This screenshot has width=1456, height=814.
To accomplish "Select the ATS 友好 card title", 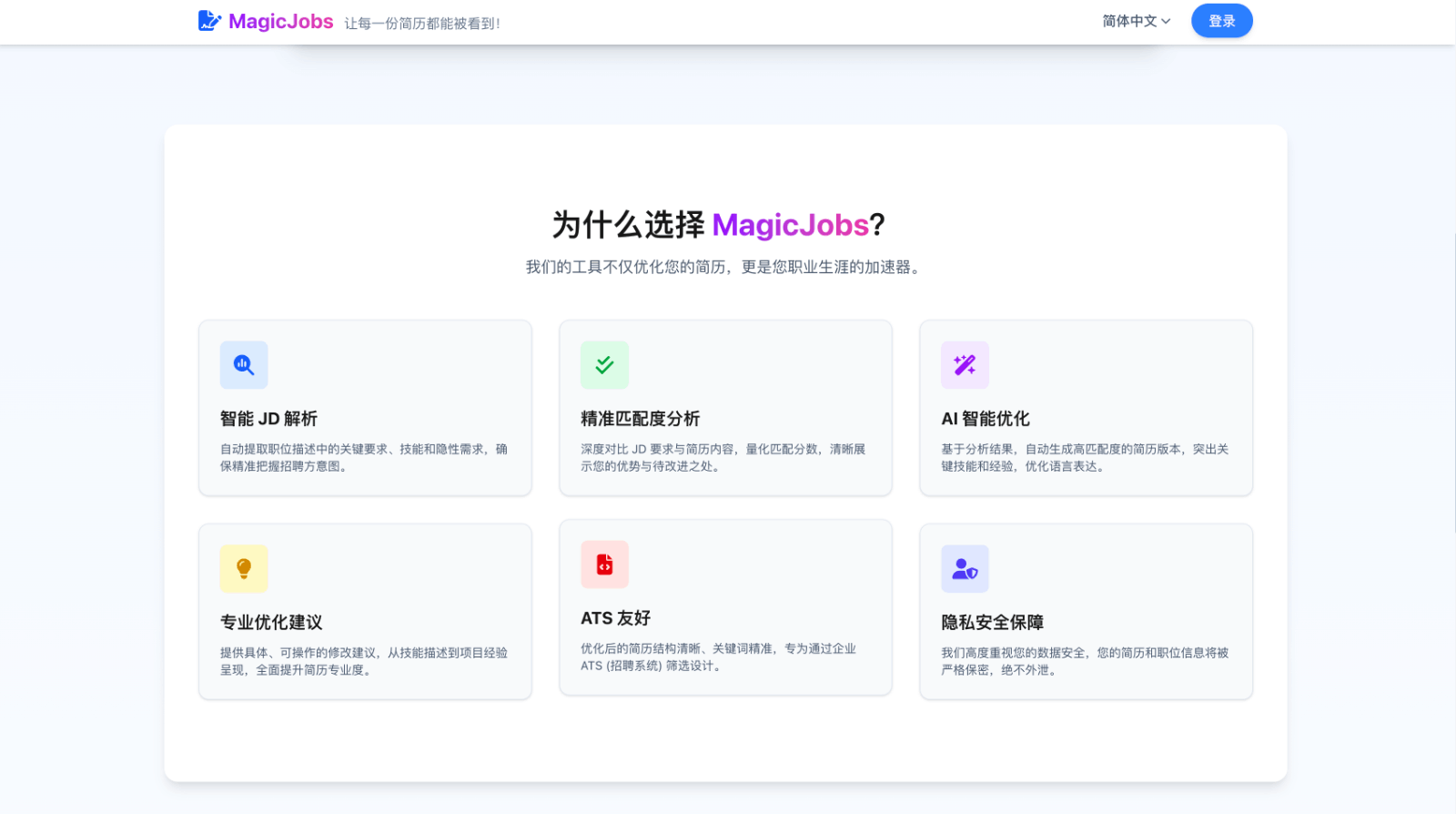I will point(615,618).
